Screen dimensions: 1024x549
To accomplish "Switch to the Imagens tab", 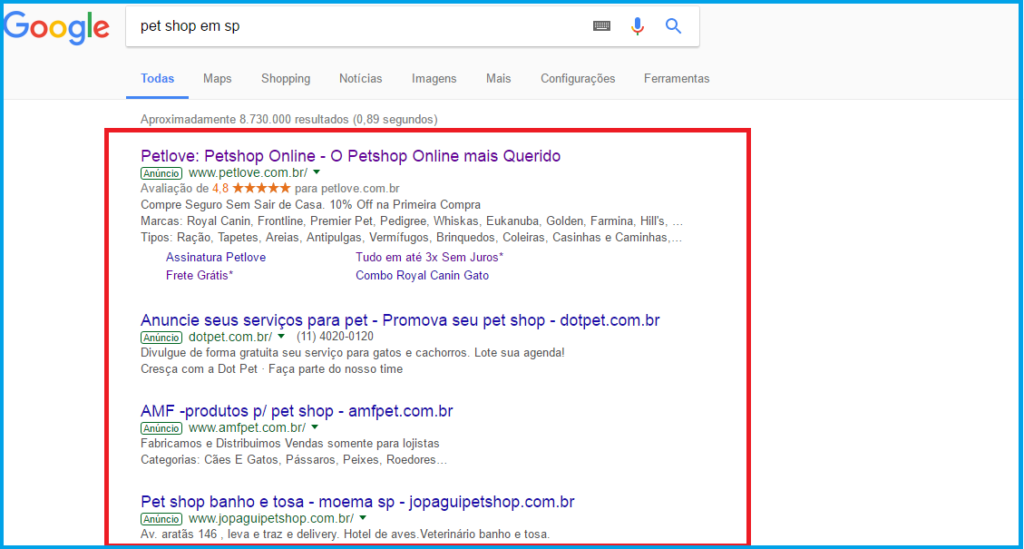I will 434,78.
